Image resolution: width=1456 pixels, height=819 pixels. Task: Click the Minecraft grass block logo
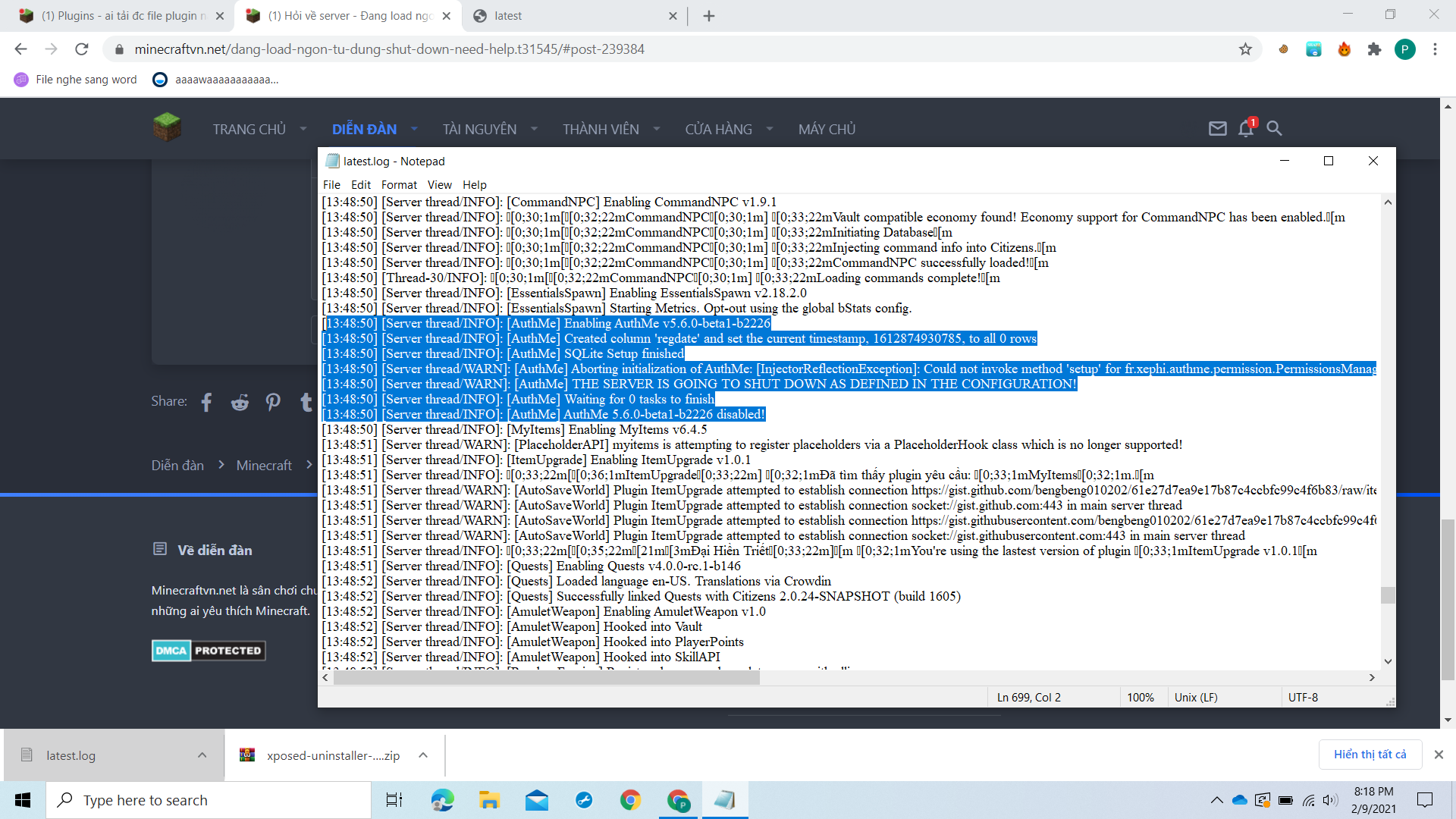tap(167, 127)
